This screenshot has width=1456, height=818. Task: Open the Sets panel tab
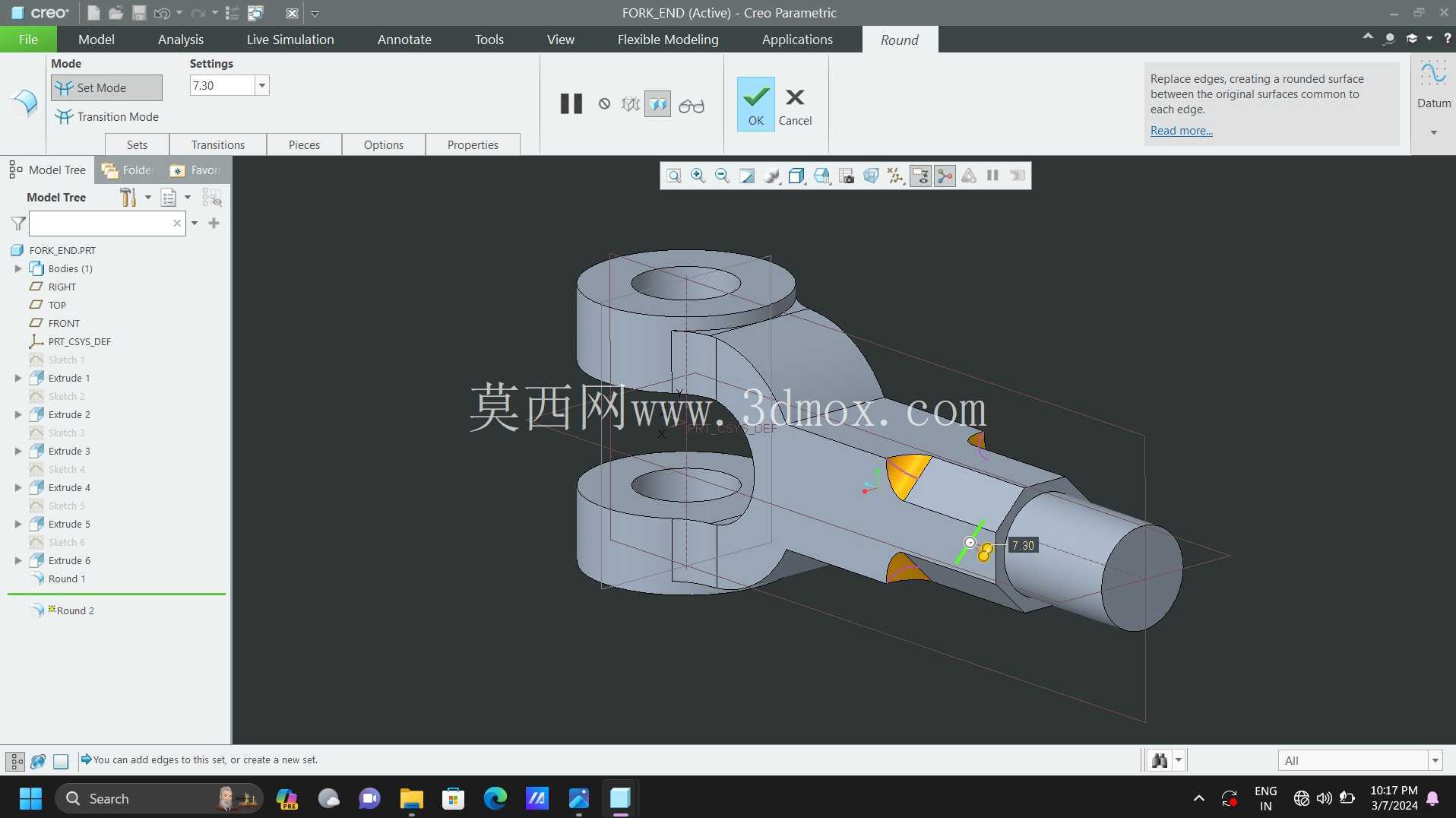tap(137, 144)
